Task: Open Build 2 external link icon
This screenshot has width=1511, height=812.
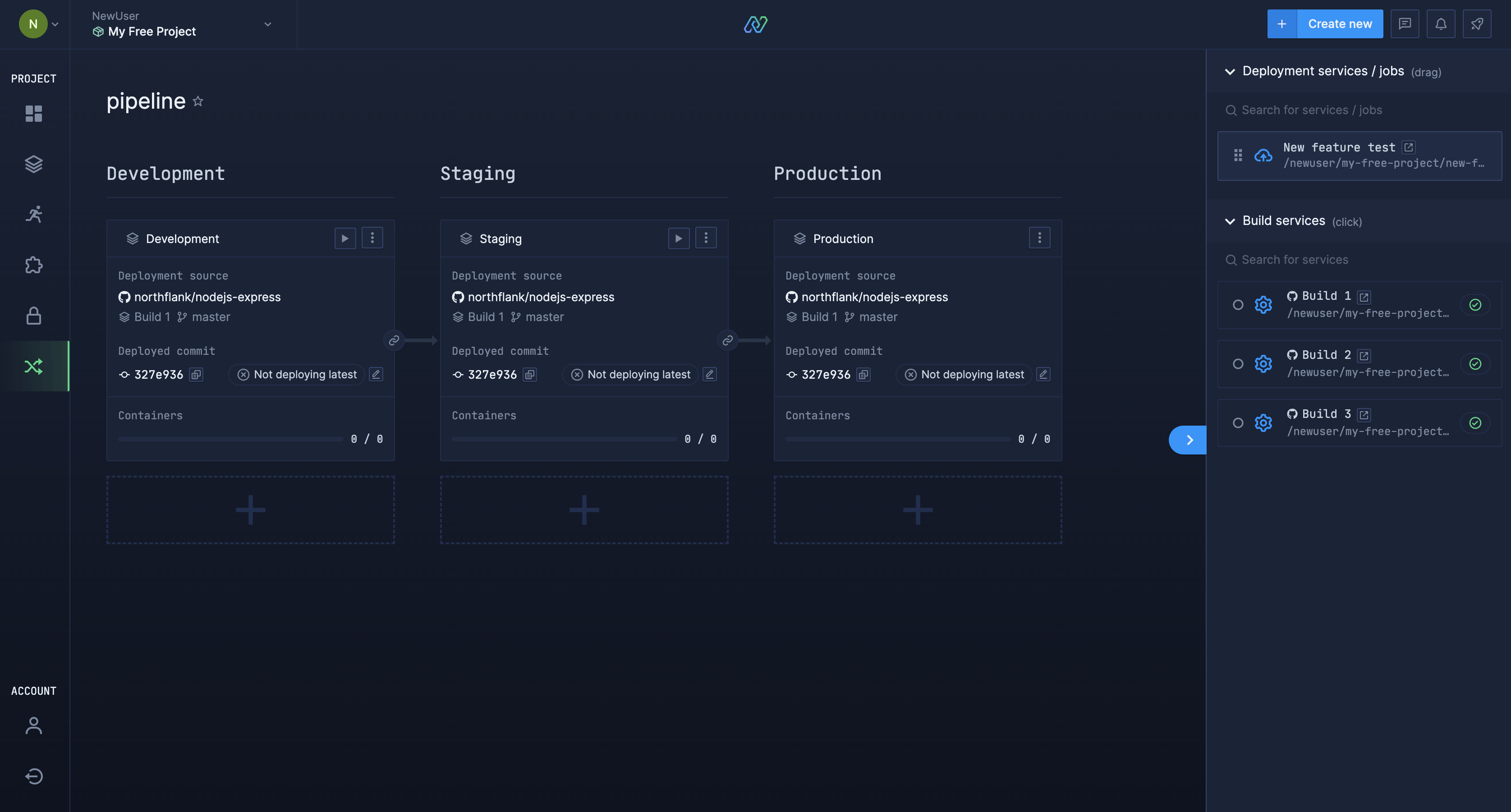Action: 1364,356
